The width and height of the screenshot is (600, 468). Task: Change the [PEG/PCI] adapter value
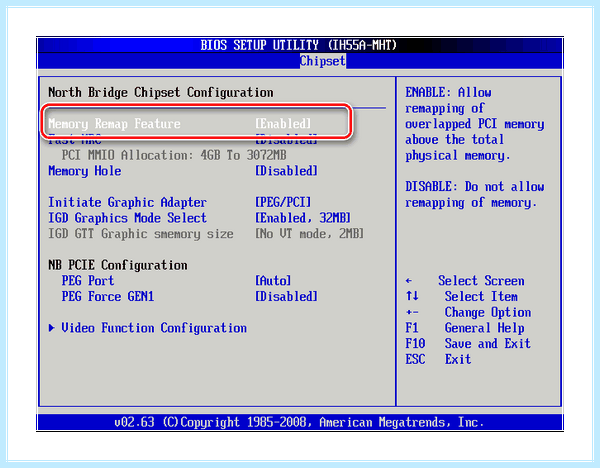coord(283,202)
